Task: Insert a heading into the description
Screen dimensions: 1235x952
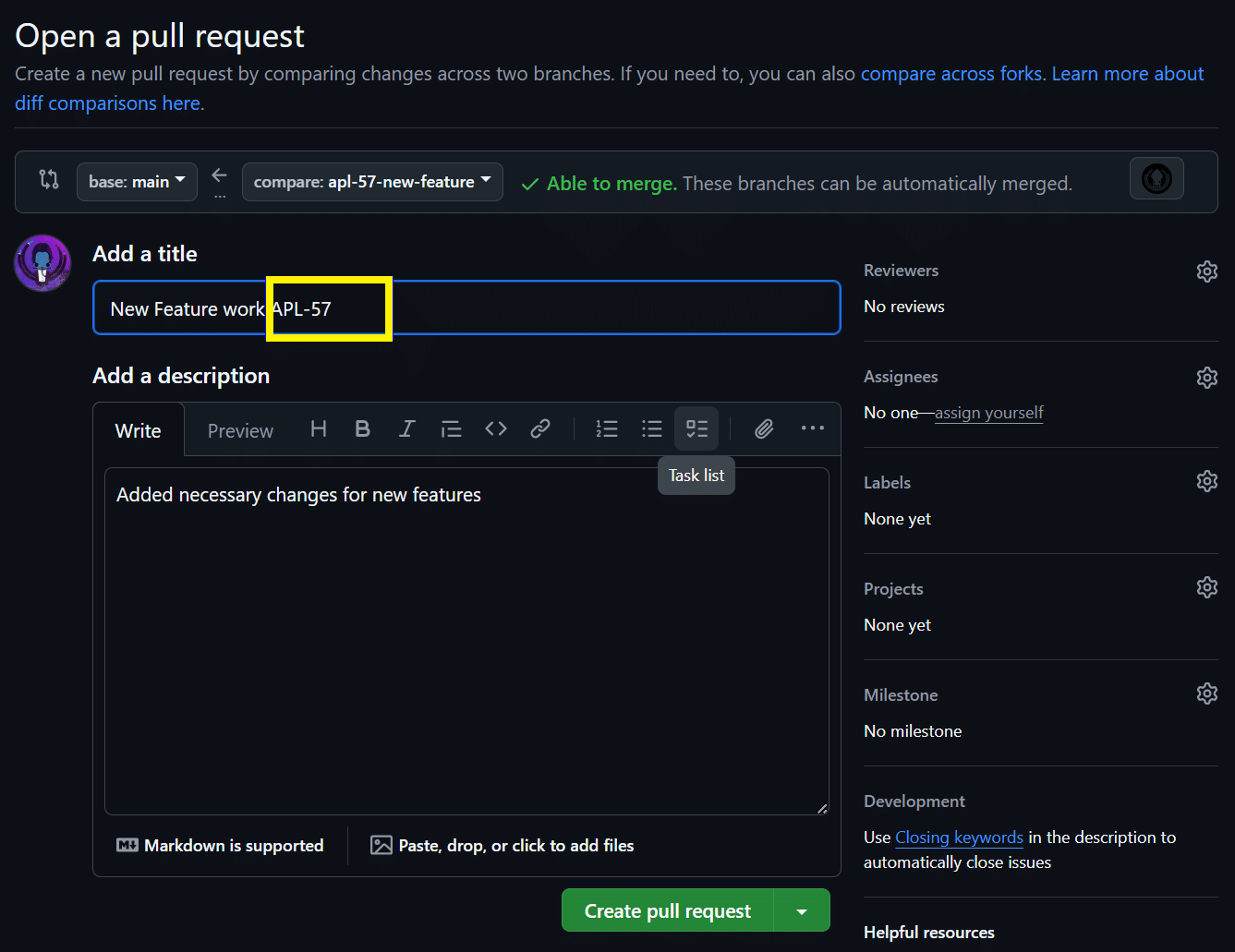Action: tap(318, 428)
